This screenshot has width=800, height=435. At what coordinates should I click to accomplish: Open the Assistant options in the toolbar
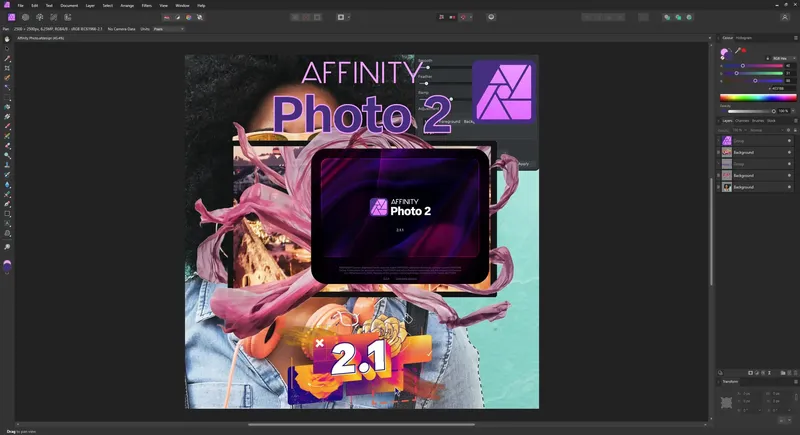491,17
